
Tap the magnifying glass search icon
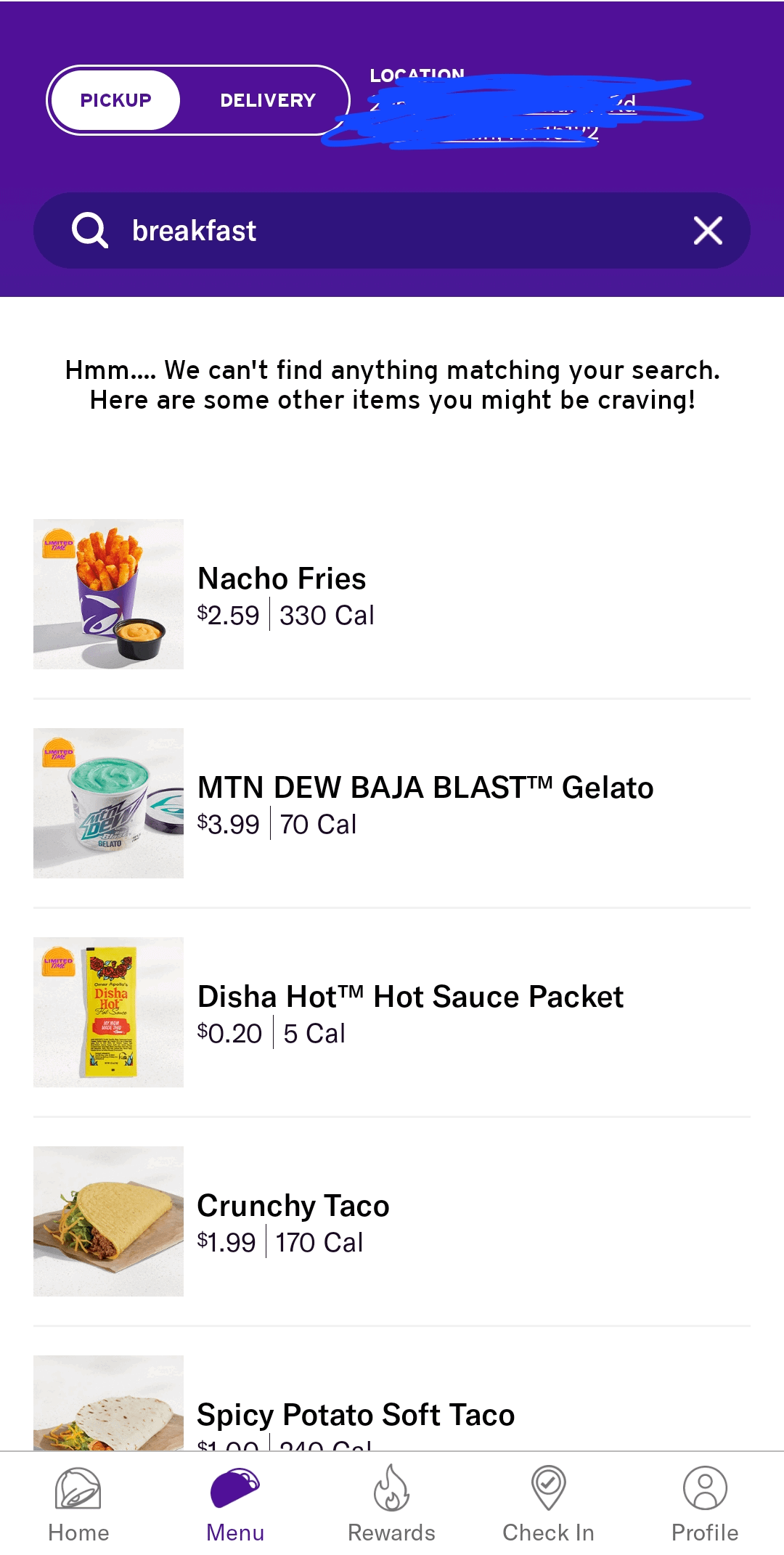pyautogui.click(x=90, y=231)
